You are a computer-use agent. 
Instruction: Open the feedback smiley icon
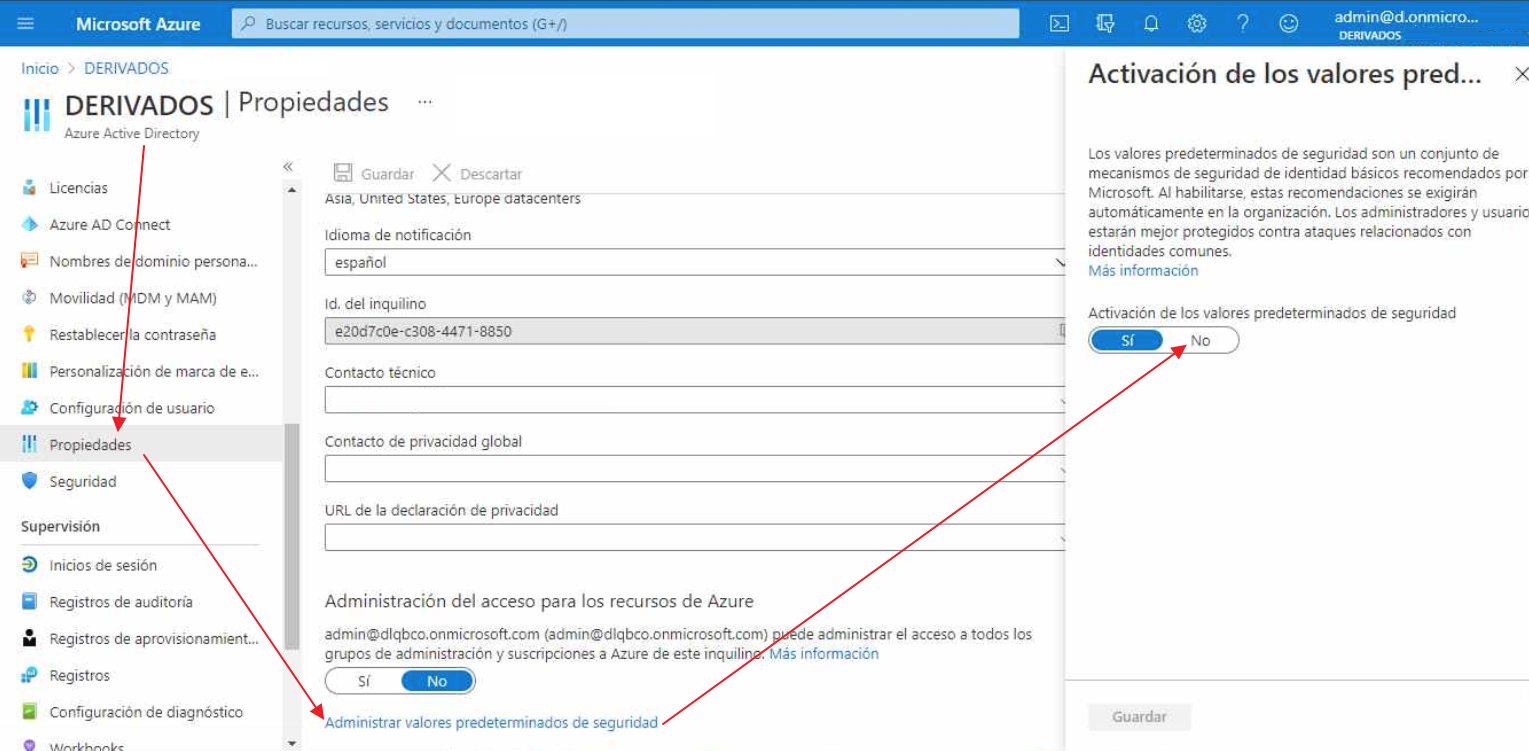pyautogui.click(x=1289, y=23)
